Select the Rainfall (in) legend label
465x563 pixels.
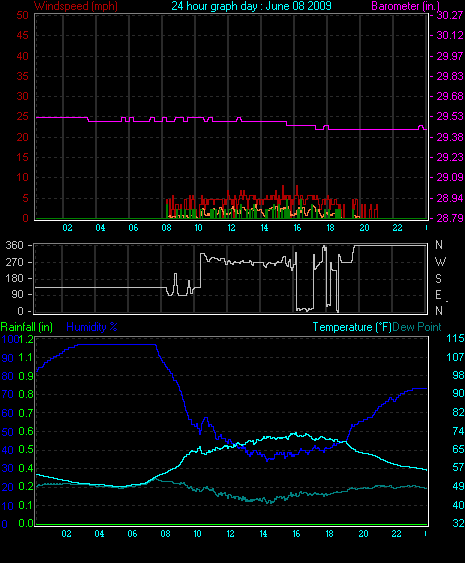click(x=27, y=327)
